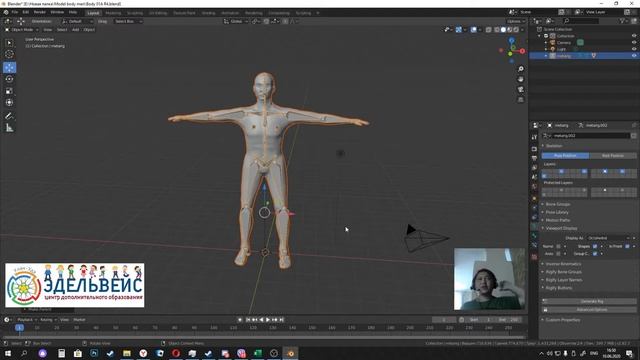Open the outliner filter funnel icon
The width and height of the screenshot is (640, 360).
623,21
